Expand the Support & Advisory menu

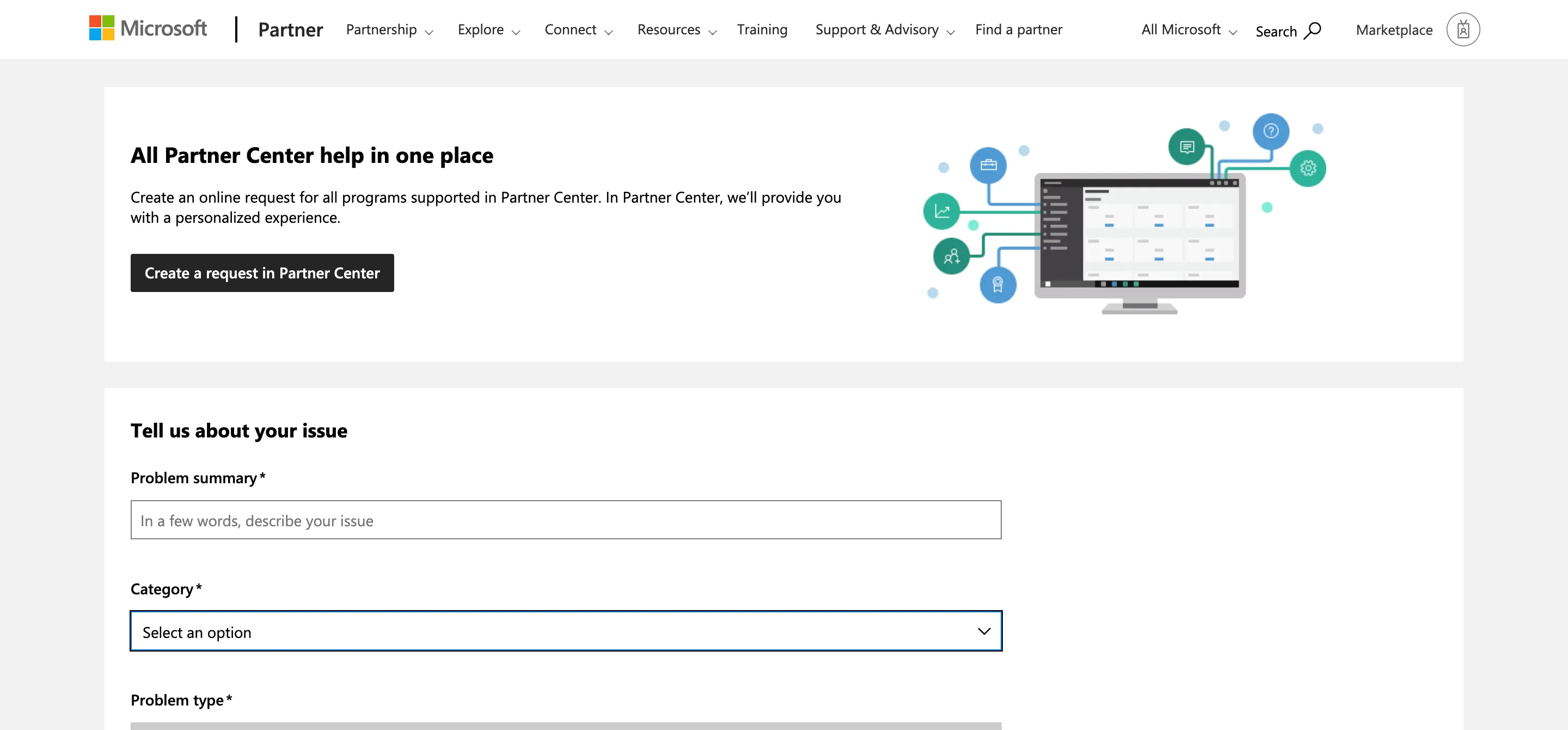[885, 29]
